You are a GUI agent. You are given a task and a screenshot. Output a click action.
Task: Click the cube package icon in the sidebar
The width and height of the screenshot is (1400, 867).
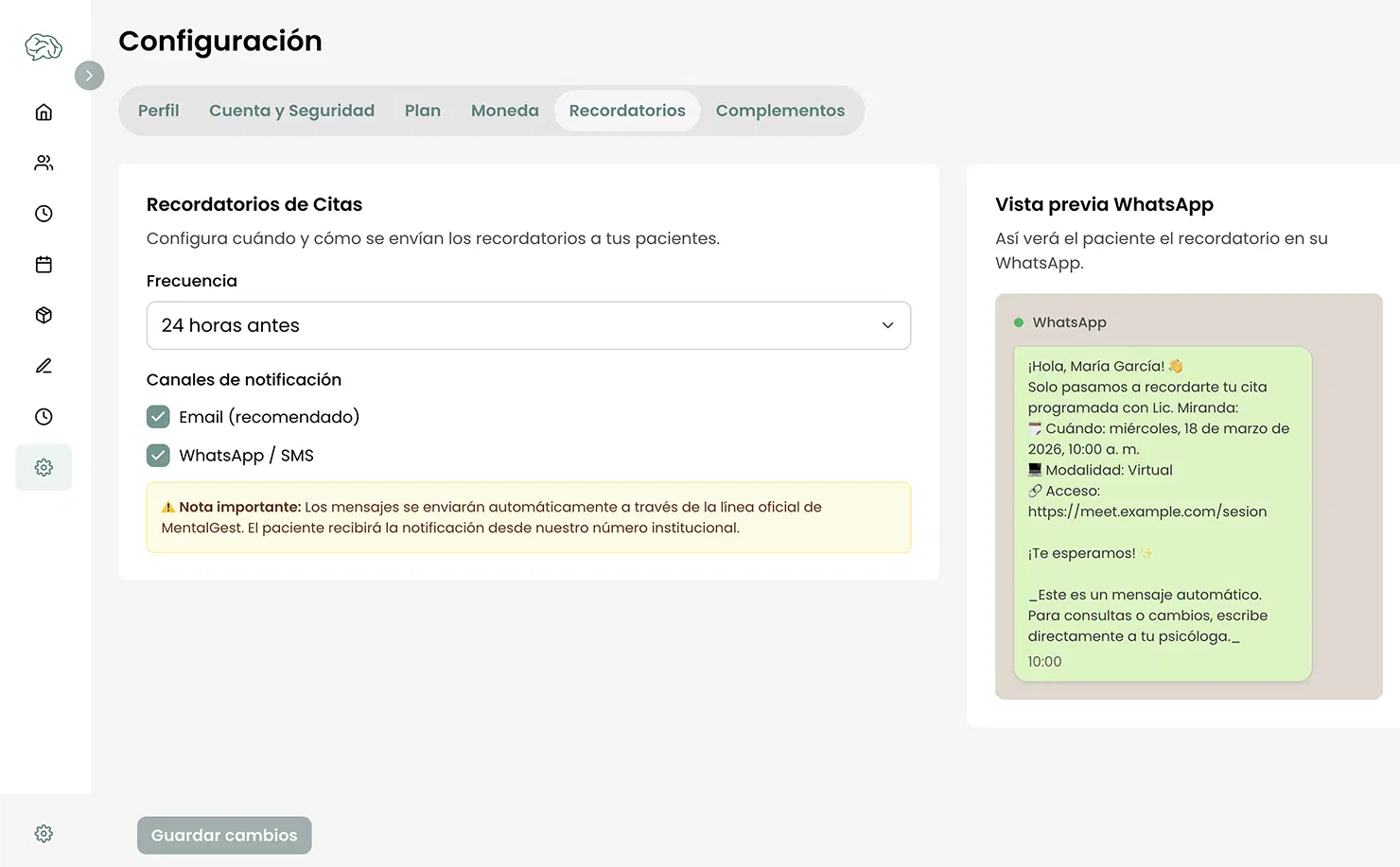click(x=44, y=315)
